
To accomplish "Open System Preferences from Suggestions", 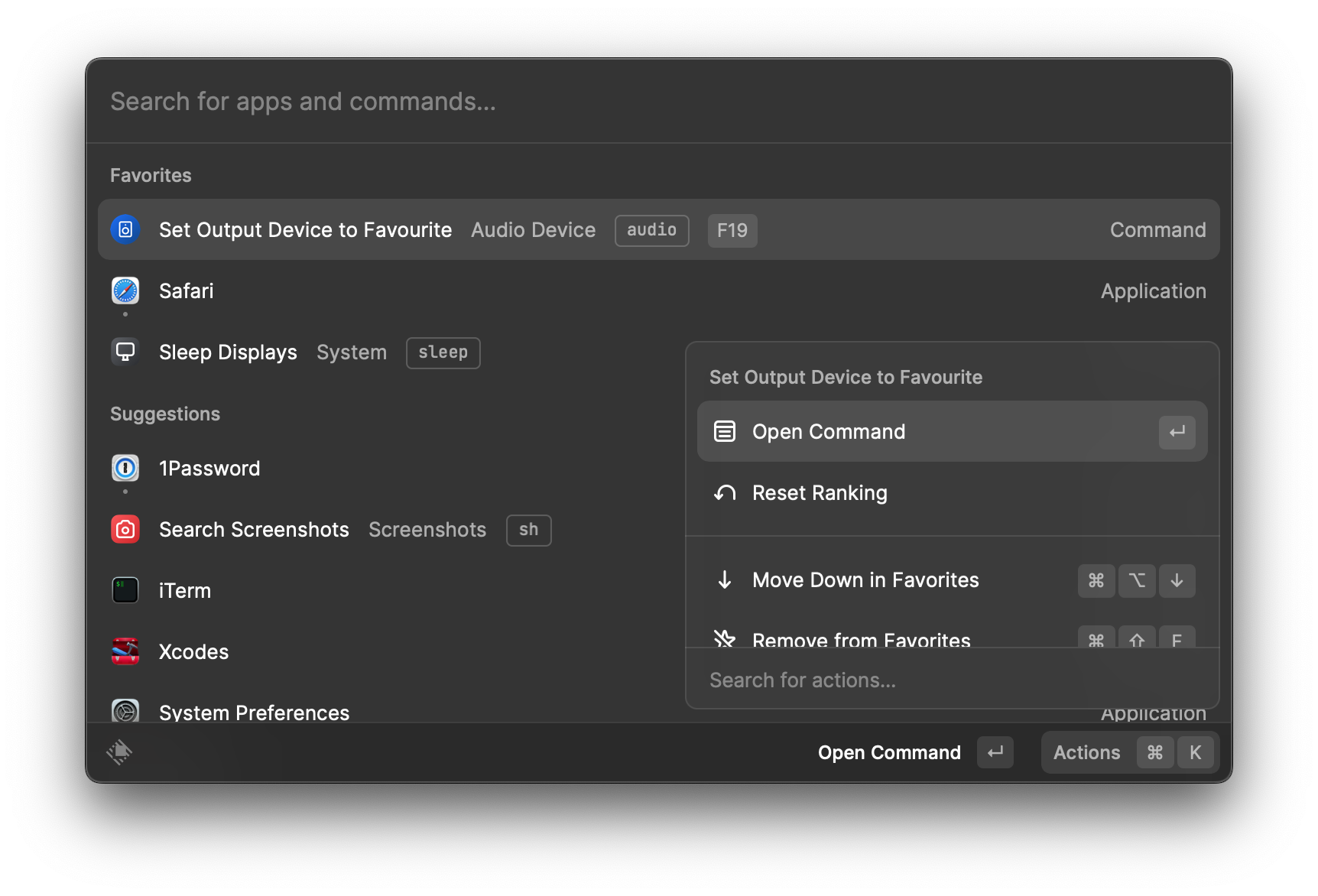I will click(125, 711).
